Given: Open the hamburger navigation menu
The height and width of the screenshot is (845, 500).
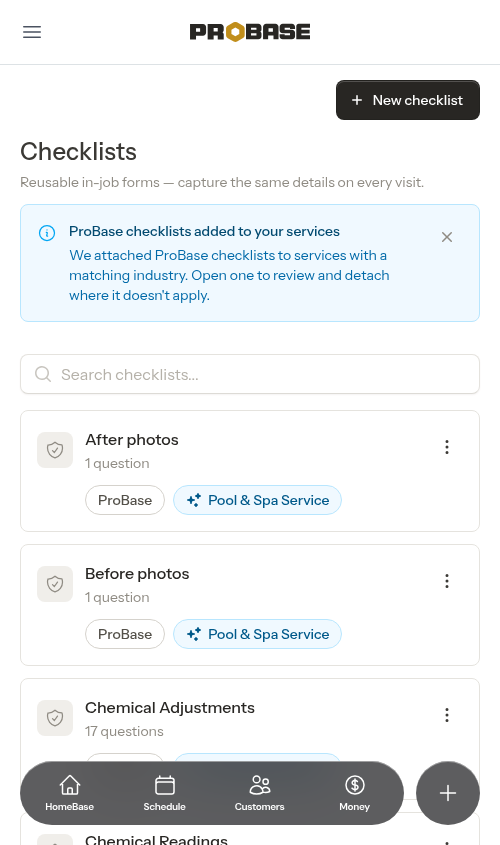Looking at the screenshot, I should [32, 32].
